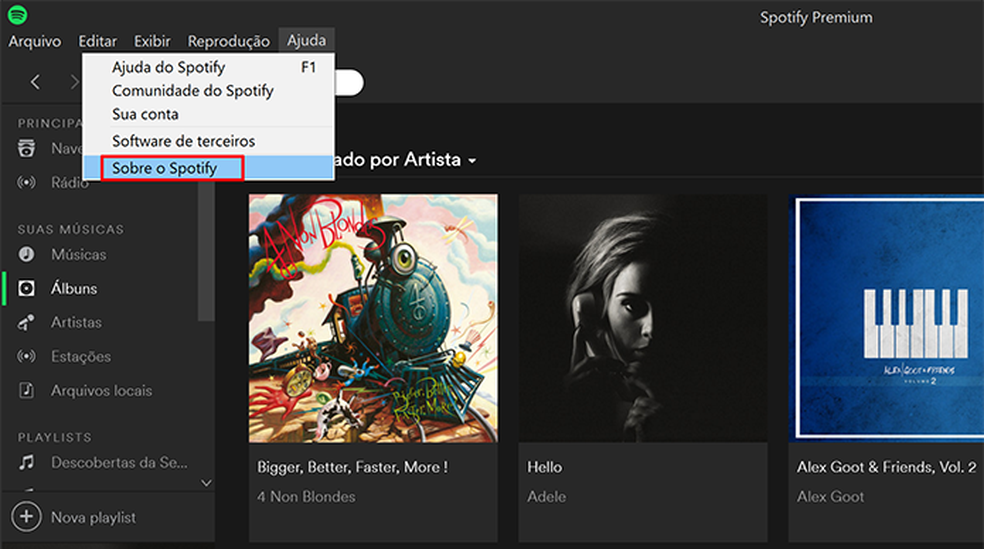Click the Bigger, Better, Faster, More ! title
The height and width of the screenshot is (549, 984).
353,467
